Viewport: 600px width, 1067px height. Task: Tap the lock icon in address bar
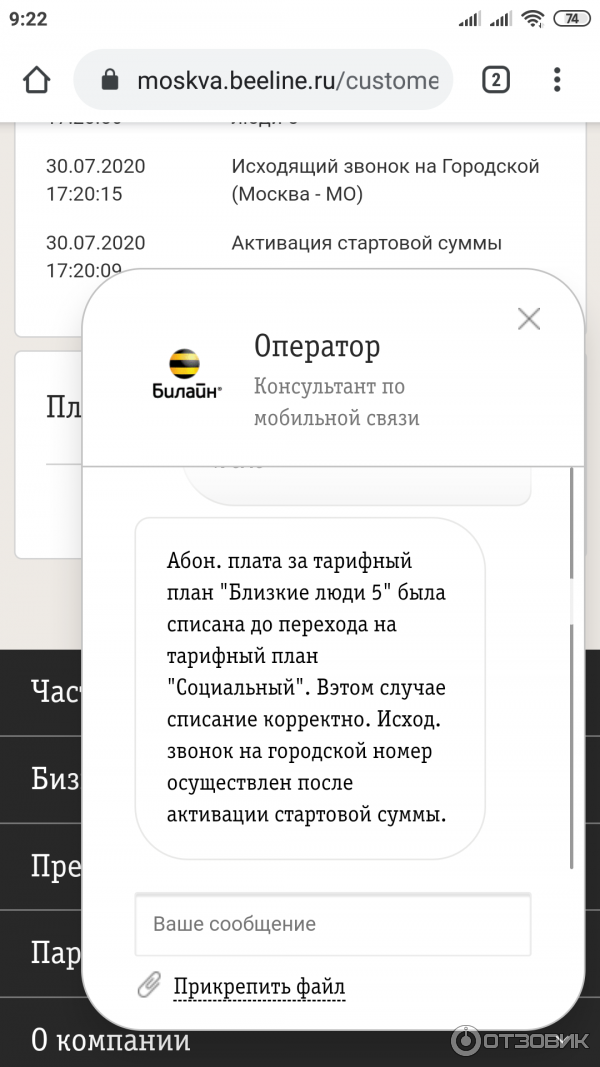click(x=110, y=80)
